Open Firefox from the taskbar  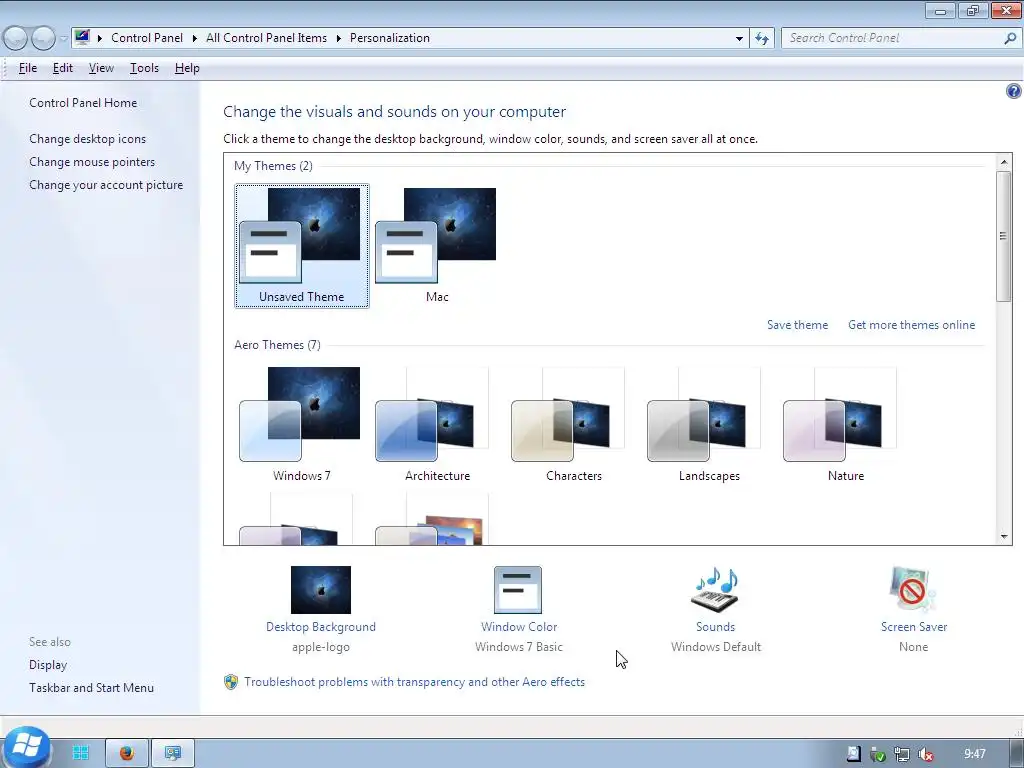click(127, 753)
